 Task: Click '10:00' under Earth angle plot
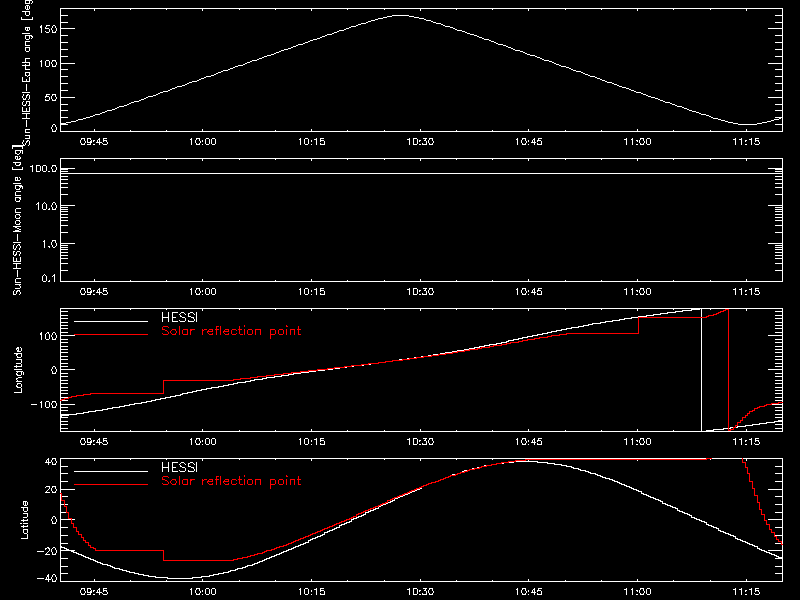click(x=203, y=142)
